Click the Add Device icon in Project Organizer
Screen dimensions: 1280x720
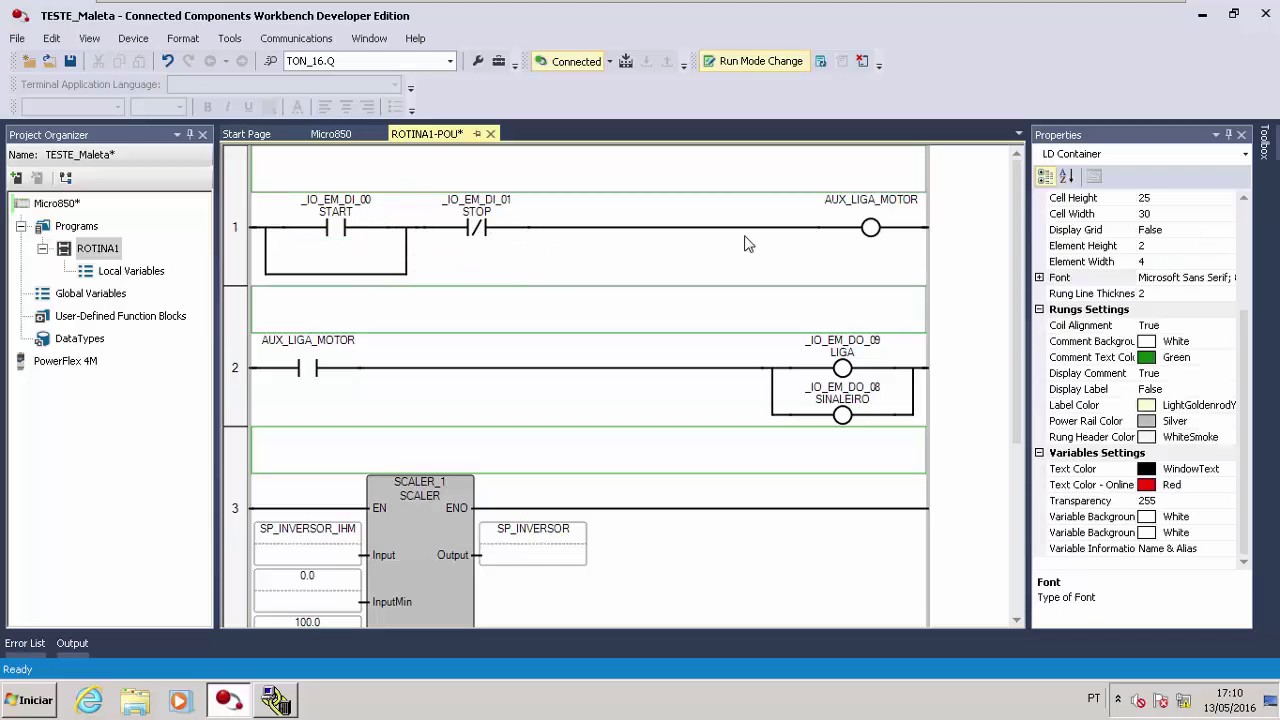[17, 177]
